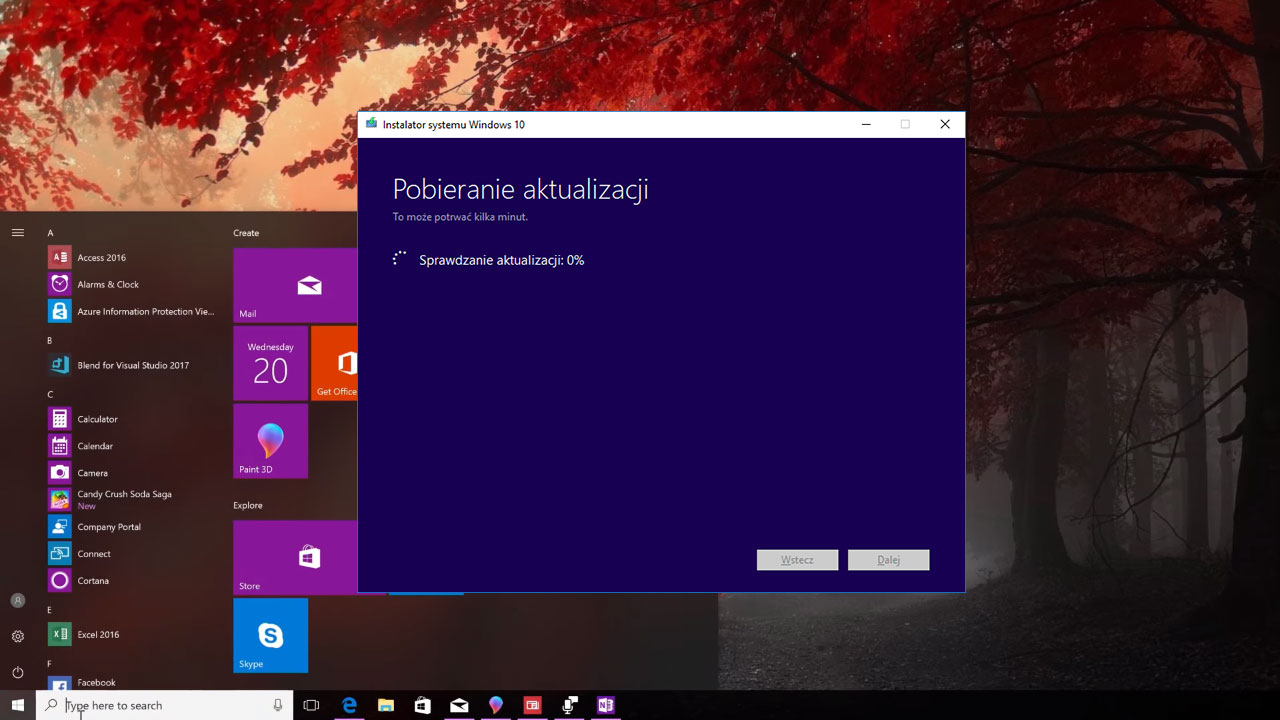Open the Paint 3D tile
The width and height of the screenshot is (1280, 720).
[271, 441]
